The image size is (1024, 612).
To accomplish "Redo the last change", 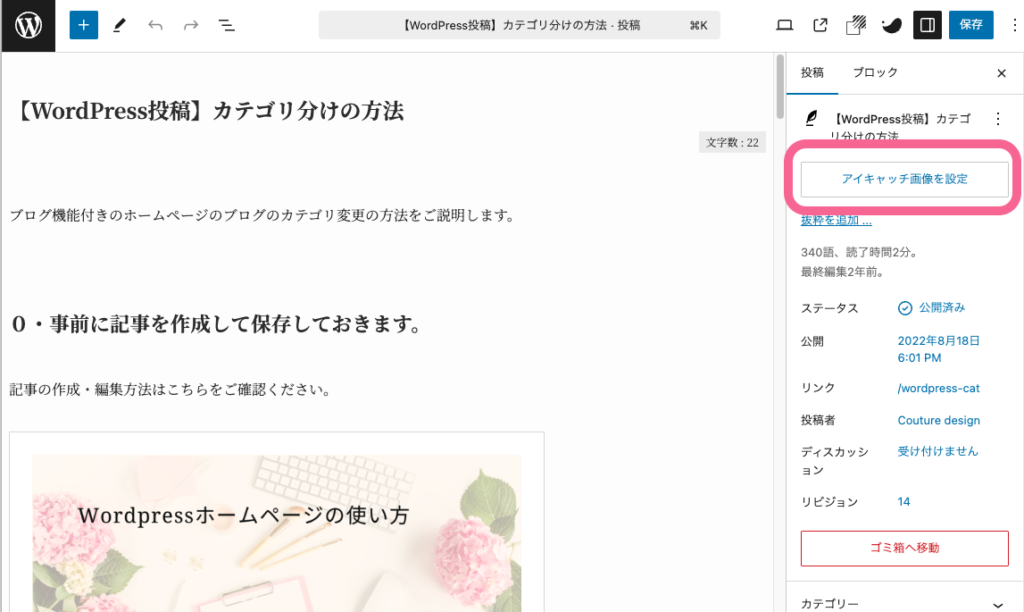I will (x=191, y=25).
